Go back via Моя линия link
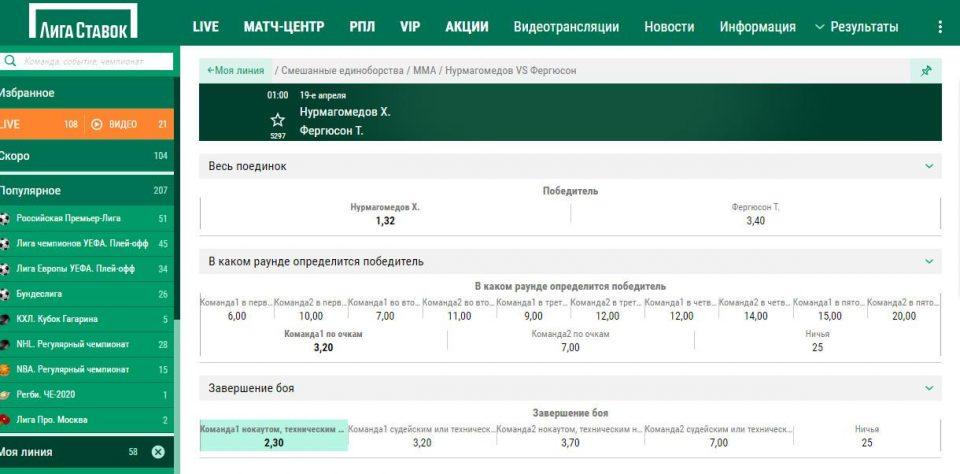This screenshot has width=960, height=474. (x=235, y=71)
